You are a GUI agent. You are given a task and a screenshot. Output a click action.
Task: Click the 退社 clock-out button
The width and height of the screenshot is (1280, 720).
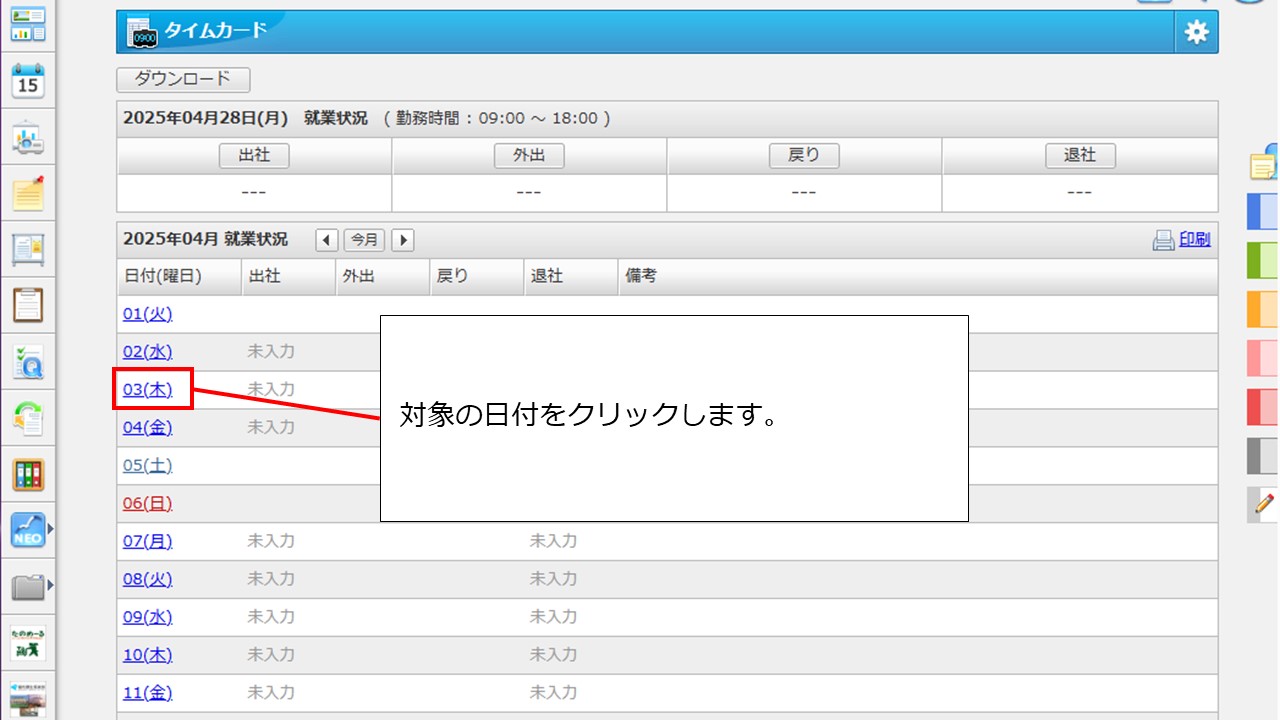click(1080, 156)
